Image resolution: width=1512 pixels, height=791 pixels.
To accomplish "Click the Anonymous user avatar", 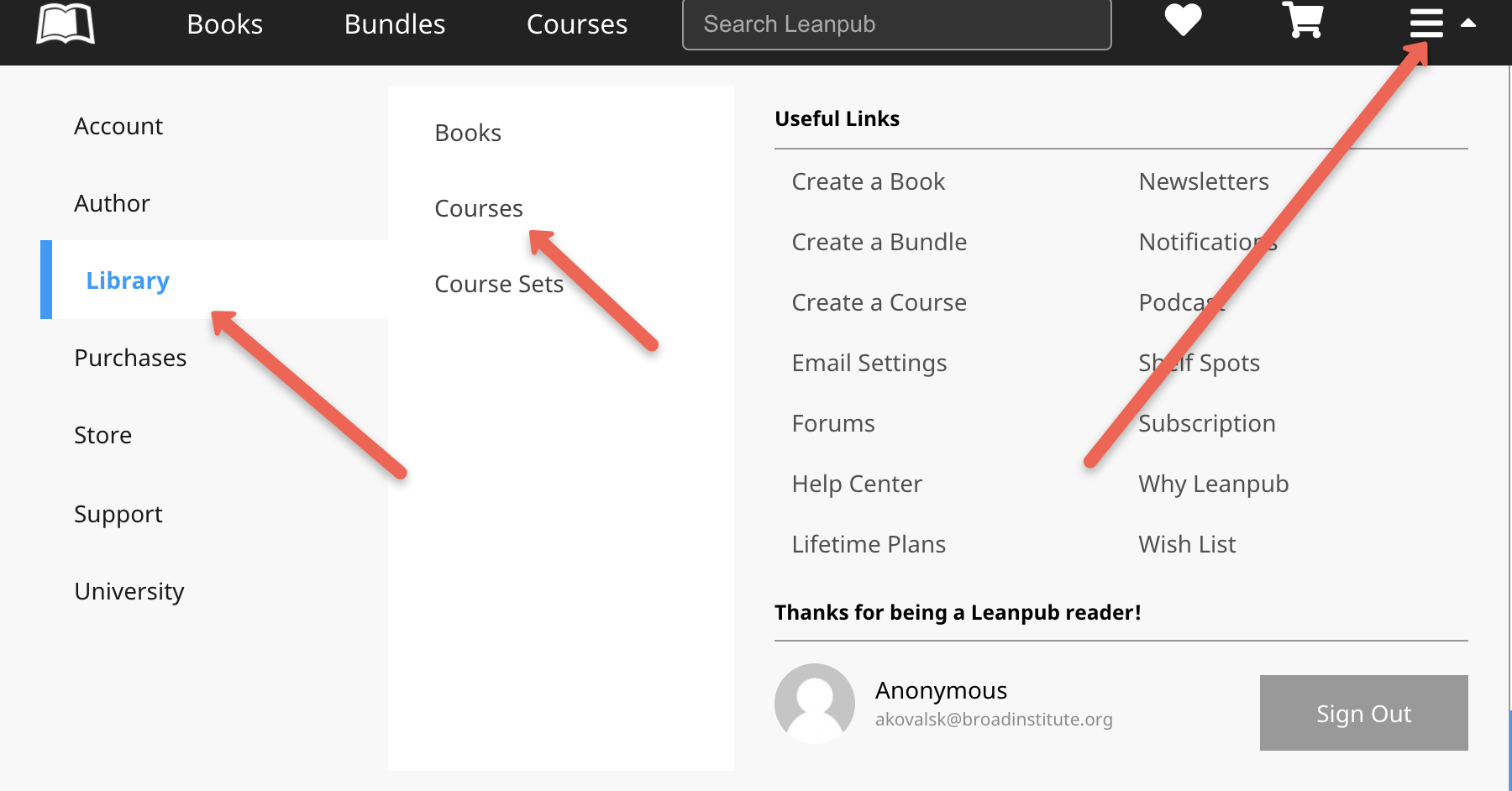I will coord(814,704).
